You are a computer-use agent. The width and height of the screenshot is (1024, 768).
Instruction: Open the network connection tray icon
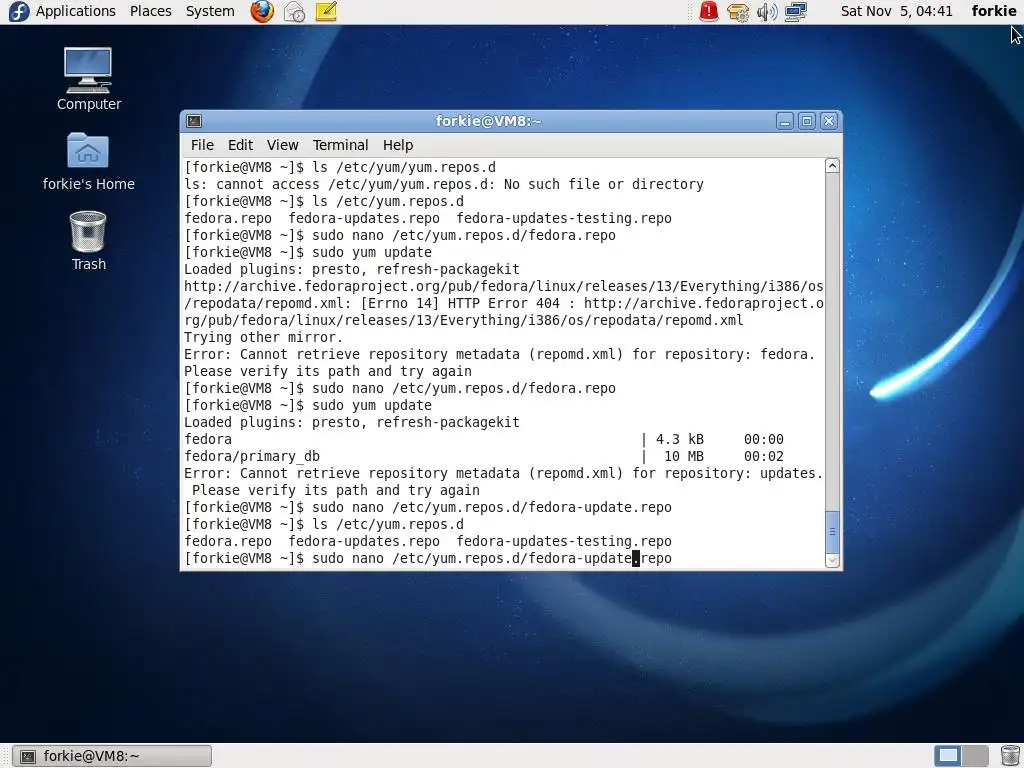(x=795, y=12)
